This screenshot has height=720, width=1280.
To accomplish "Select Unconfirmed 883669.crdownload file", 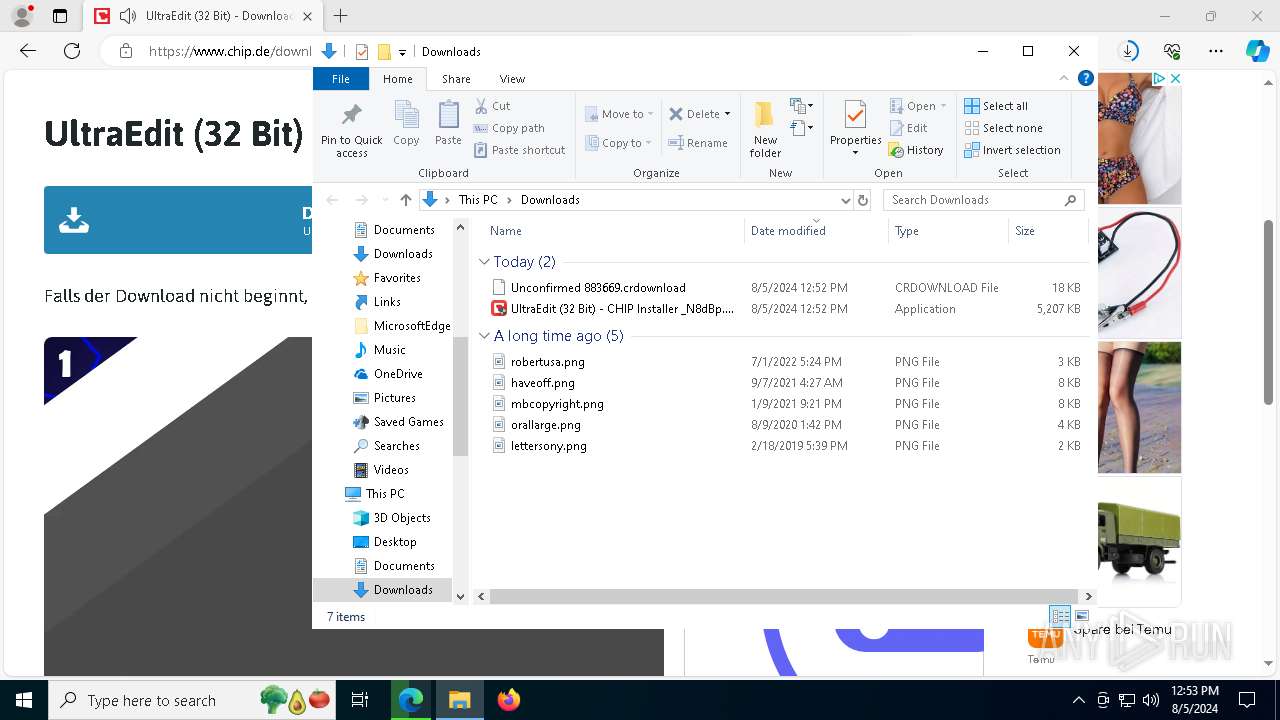I will (598, 288).
